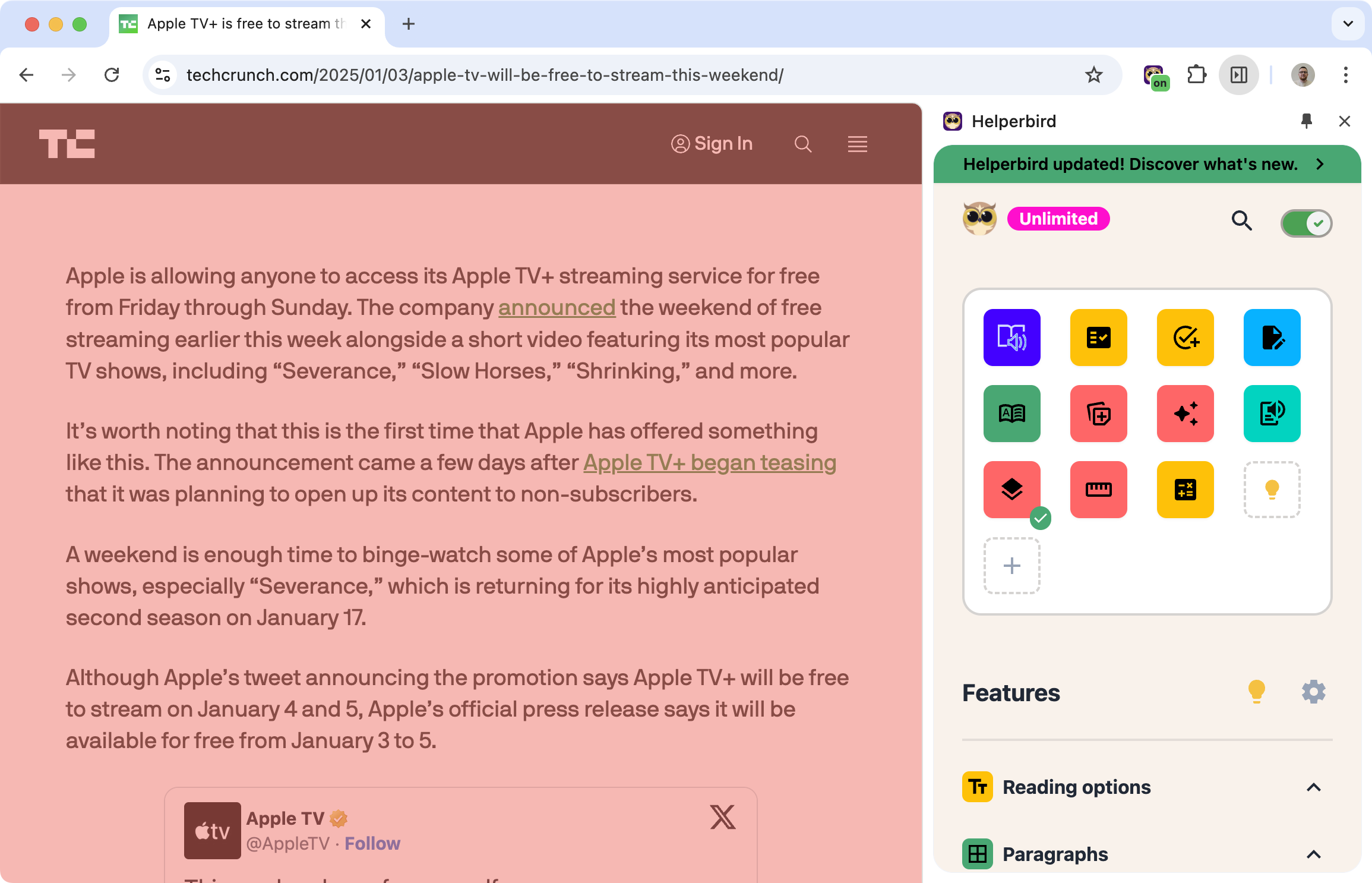
Task: Turn off the Helperbird main switch
Action: 1306,223
